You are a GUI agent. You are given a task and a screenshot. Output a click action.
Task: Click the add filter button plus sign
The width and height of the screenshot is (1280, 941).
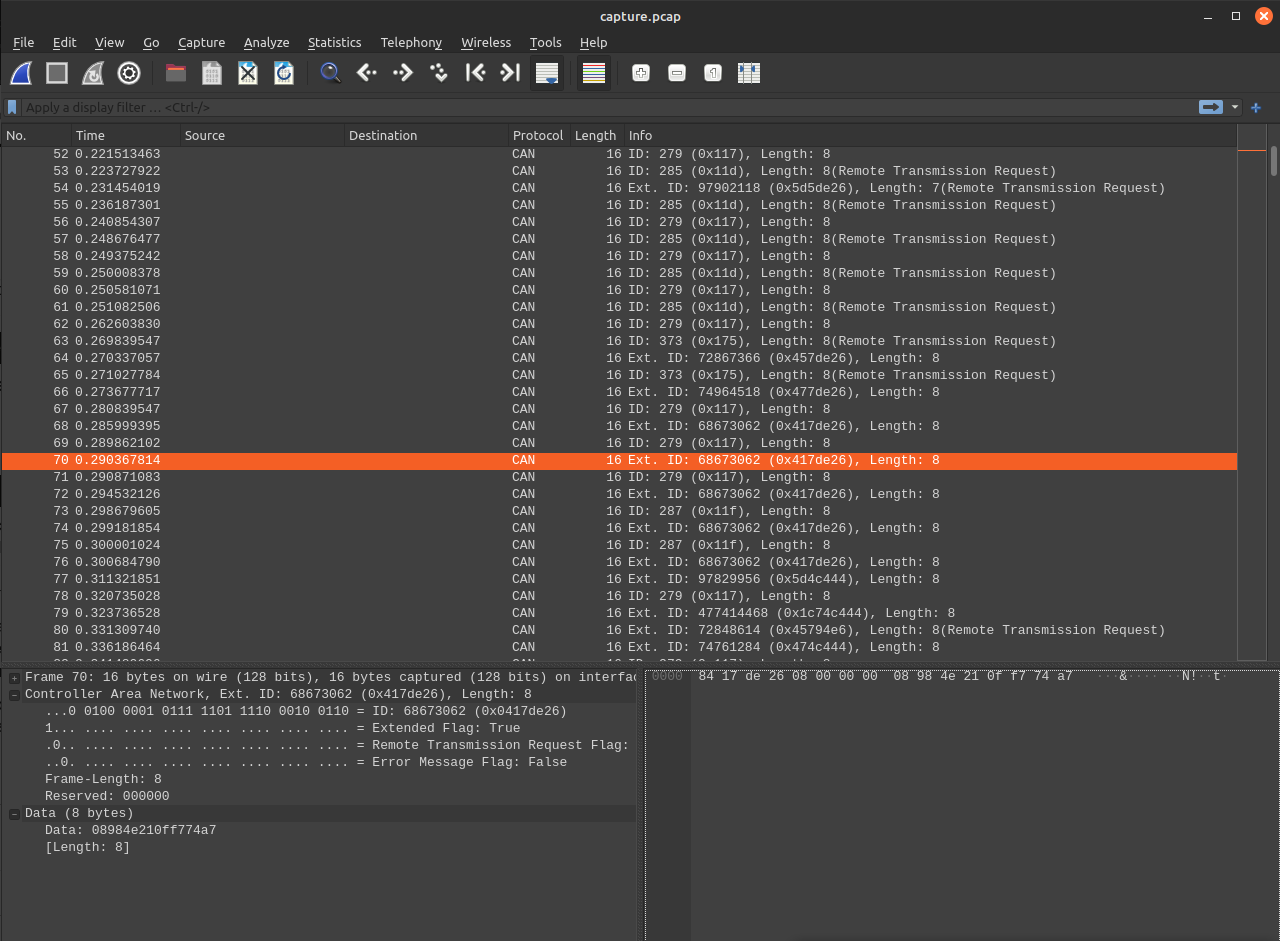(1256, 107)
